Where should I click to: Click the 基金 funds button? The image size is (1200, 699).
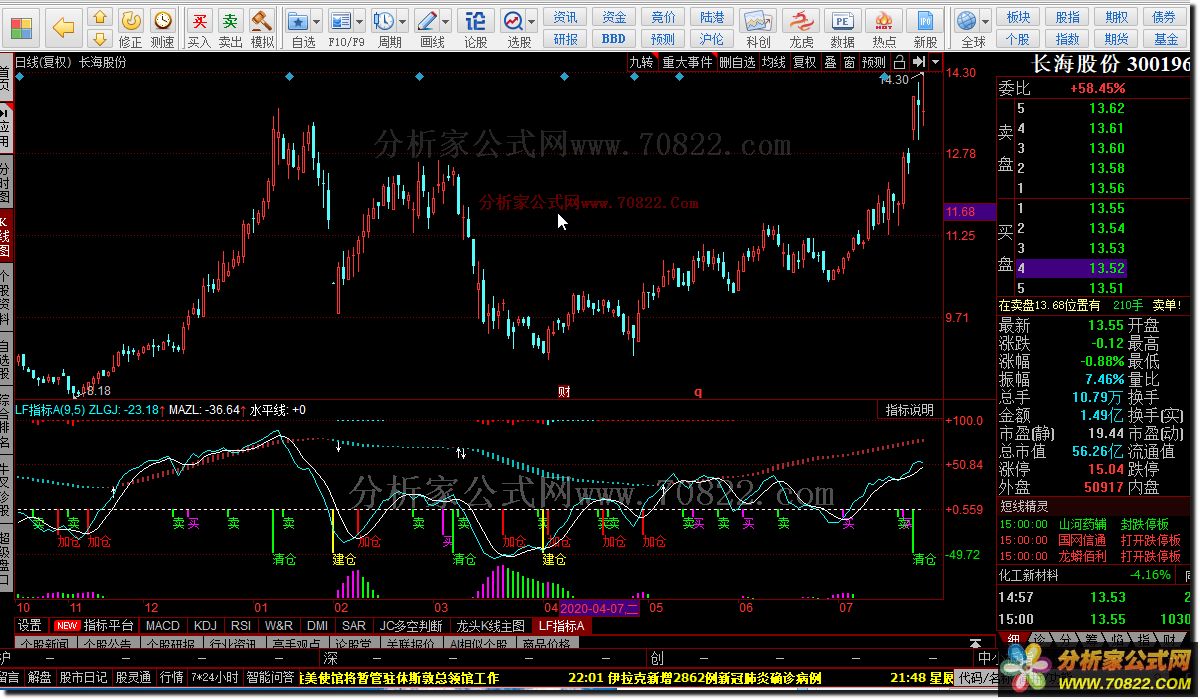pyautogui.click(x=1165, y=39)
